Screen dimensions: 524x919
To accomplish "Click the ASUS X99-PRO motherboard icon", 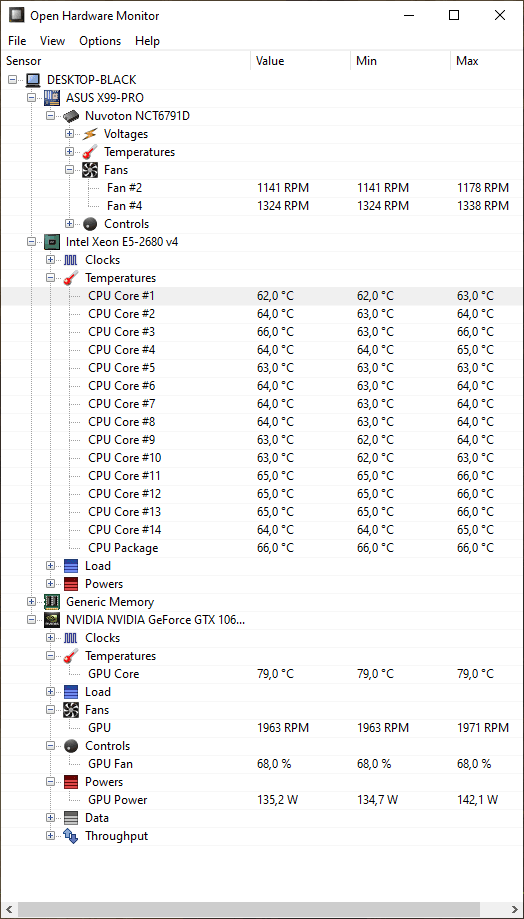I will click(x=52, y=98).
